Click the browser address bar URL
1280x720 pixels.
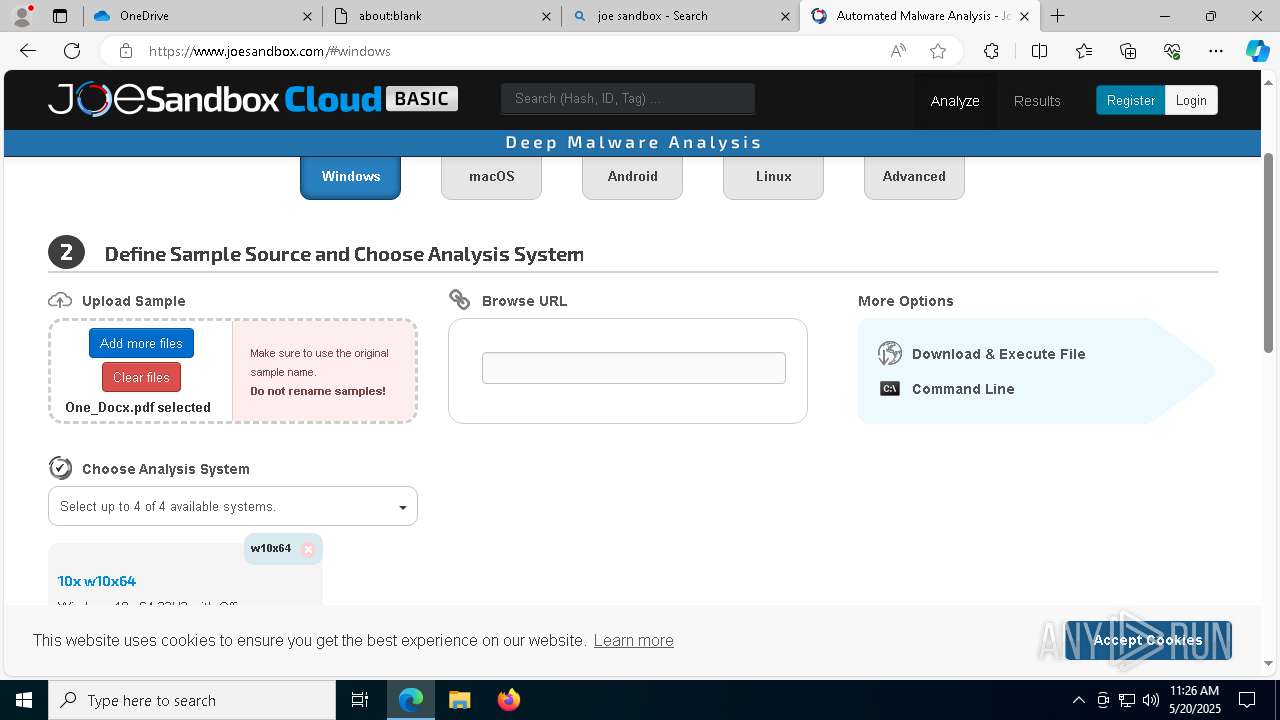coord(270,51)
